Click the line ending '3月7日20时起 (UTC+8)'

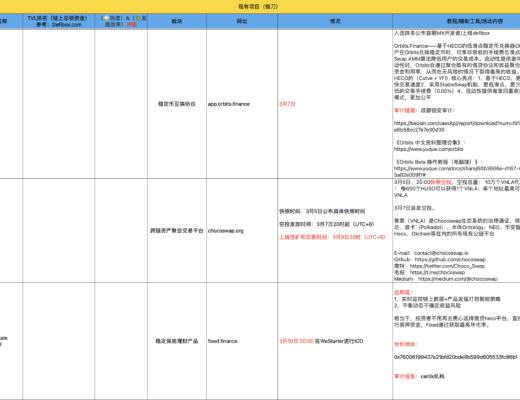click(327, 224)
